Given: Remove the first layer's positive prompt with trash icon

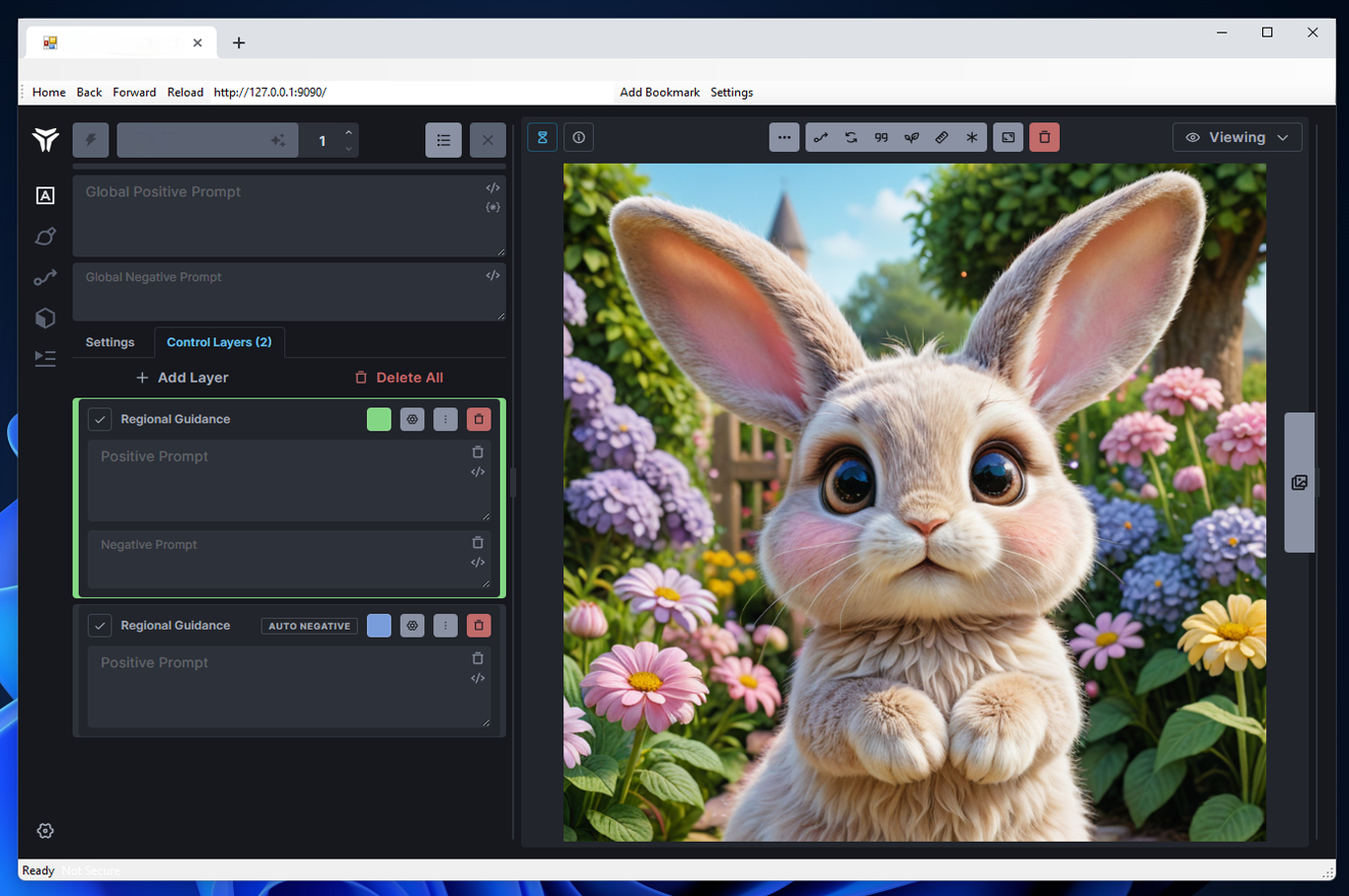Looking at the screenshot, I should [x=478, y=452].
